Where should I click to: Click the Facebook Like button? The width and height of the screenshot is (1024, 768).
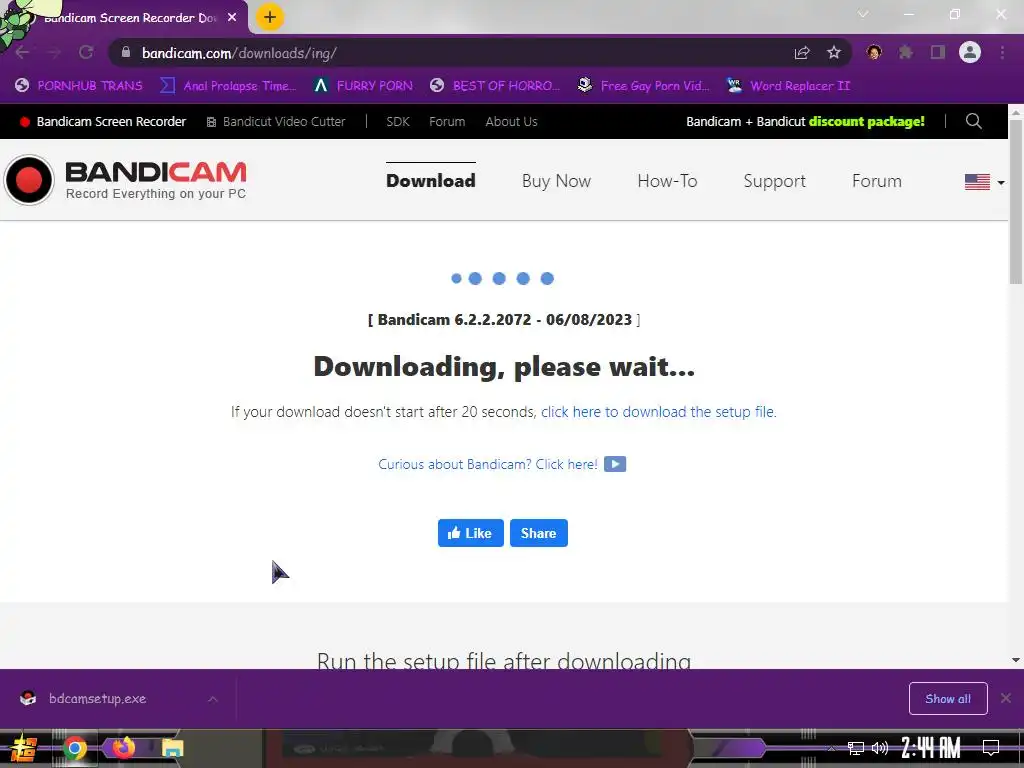coord(470,533)
